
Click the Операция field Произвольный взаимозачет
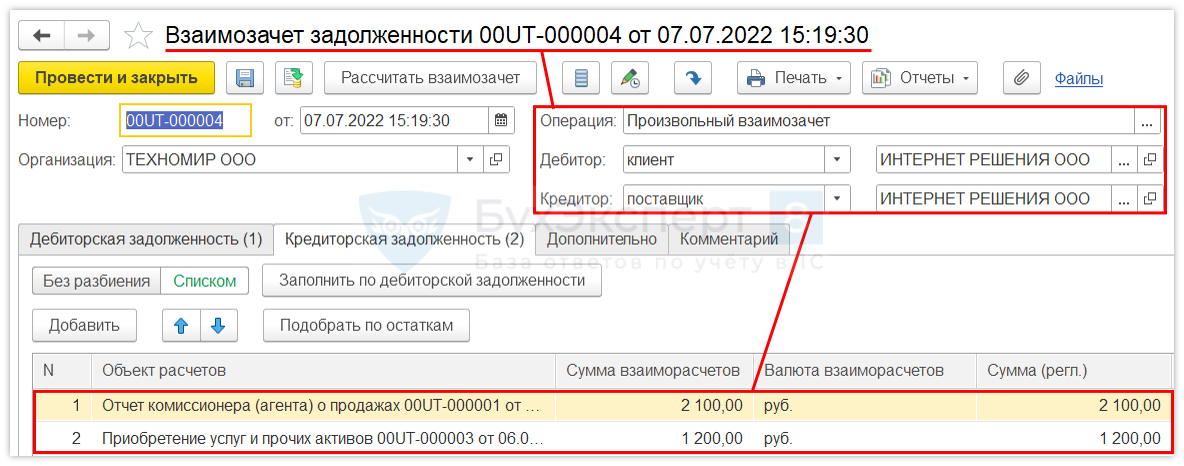[x=879, y=121]
